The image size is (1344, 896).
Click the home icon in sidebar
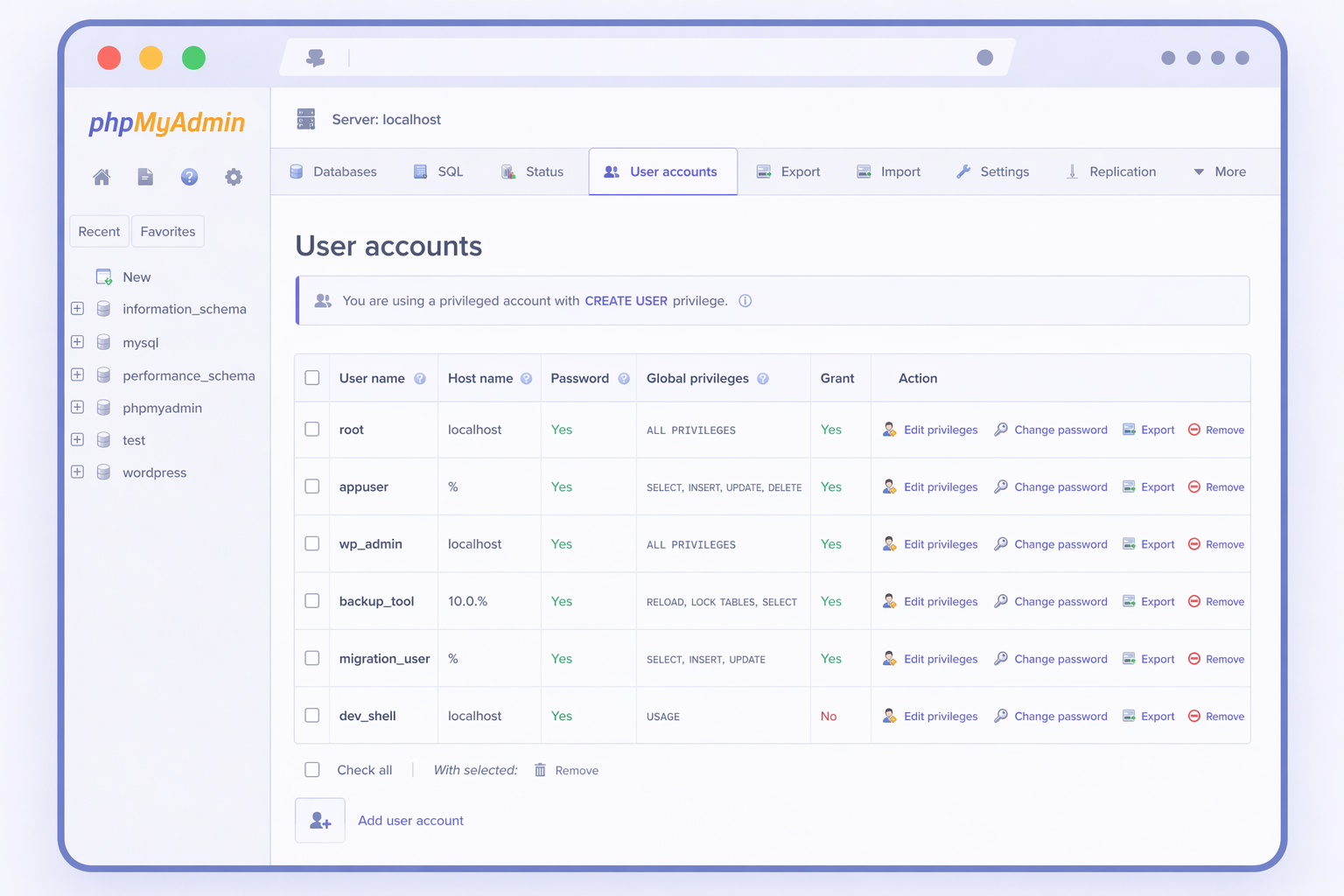tap(101, 178)
